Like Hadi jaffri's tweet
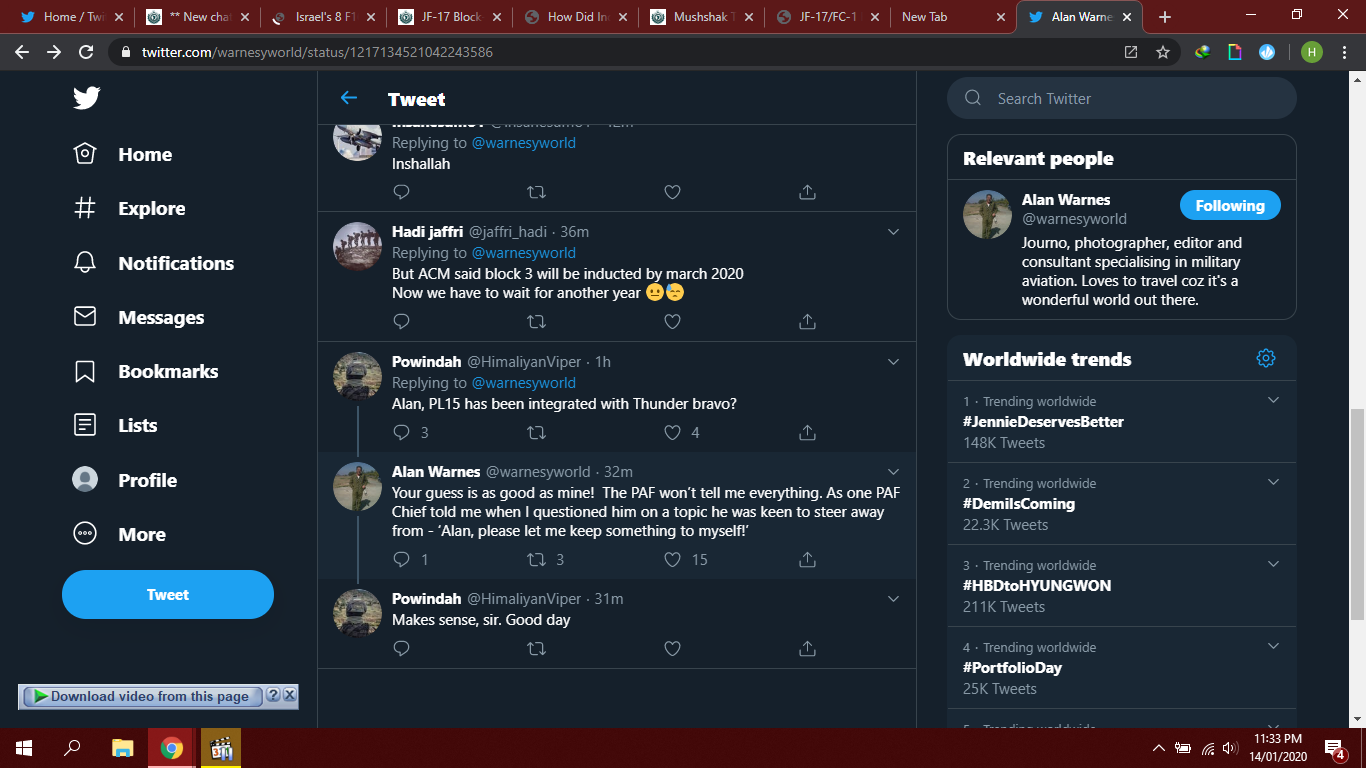 [672, 322]
